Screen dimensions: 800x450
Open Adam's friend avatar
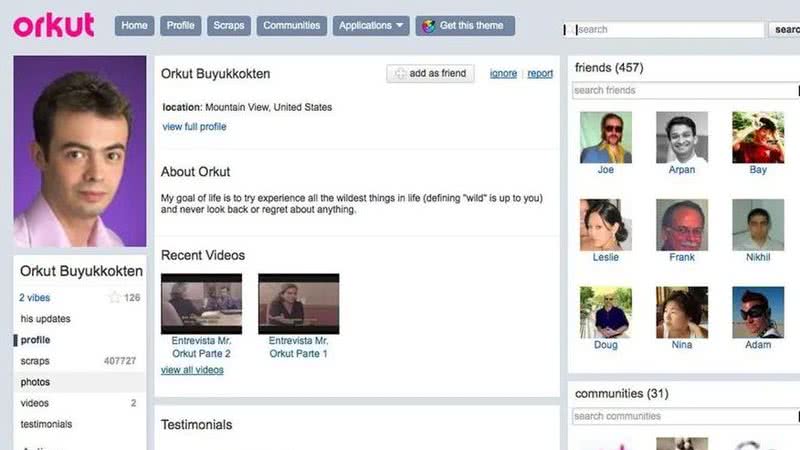758,312
